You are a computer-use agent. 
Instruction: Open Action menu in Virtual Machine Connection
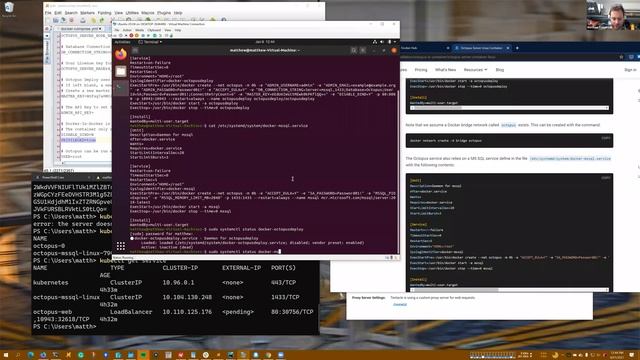tap(127, 30)
